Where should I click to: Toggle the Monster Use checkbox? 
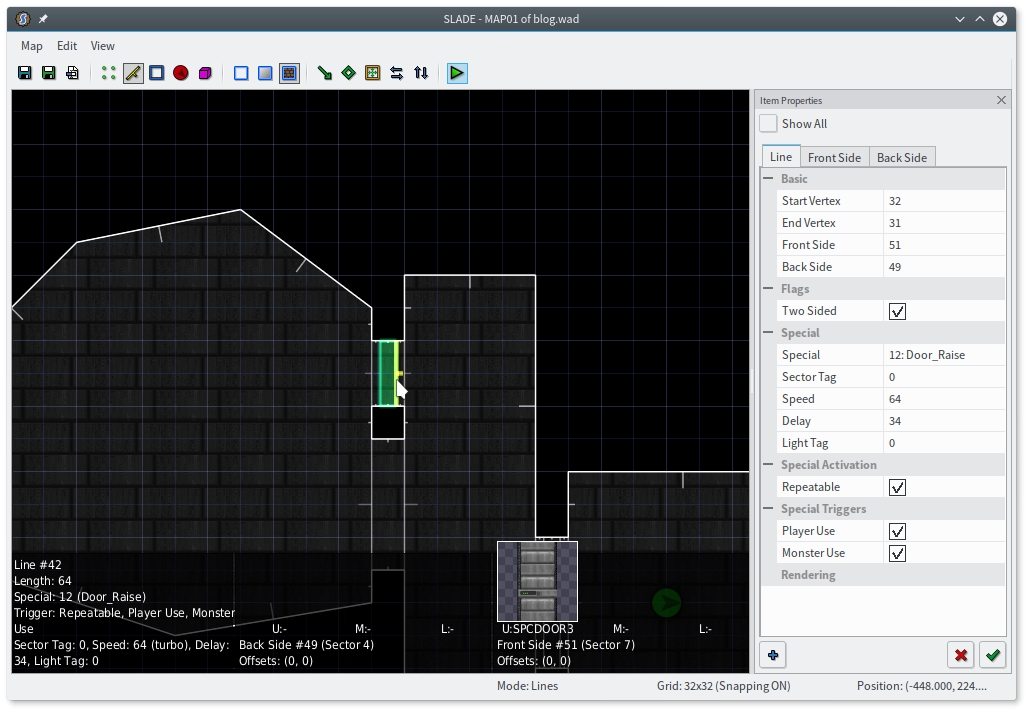coord(897,553)
